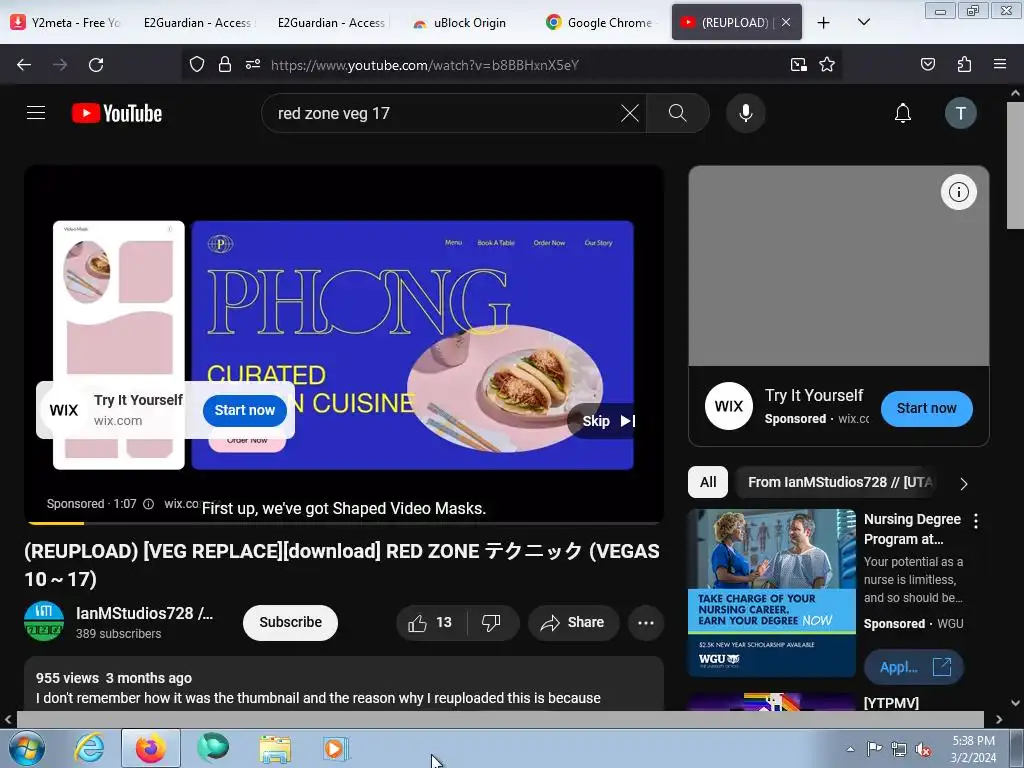This screenshot has height=768, width=1024.
Task: Open Windows Explorer folder on taskbar
Action: coord(275,749)
